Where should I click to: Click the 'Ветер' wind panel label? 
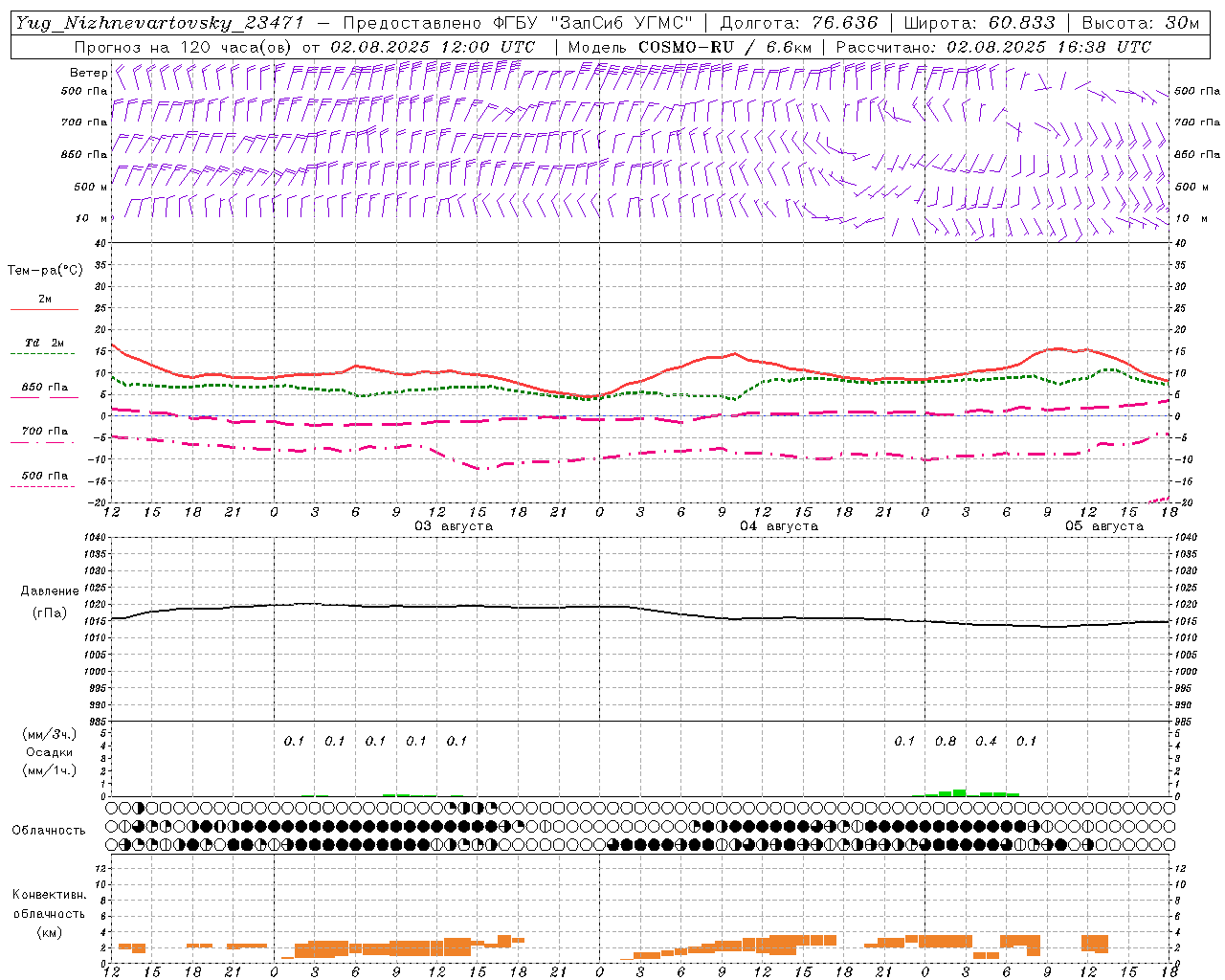tap(88, 73)
